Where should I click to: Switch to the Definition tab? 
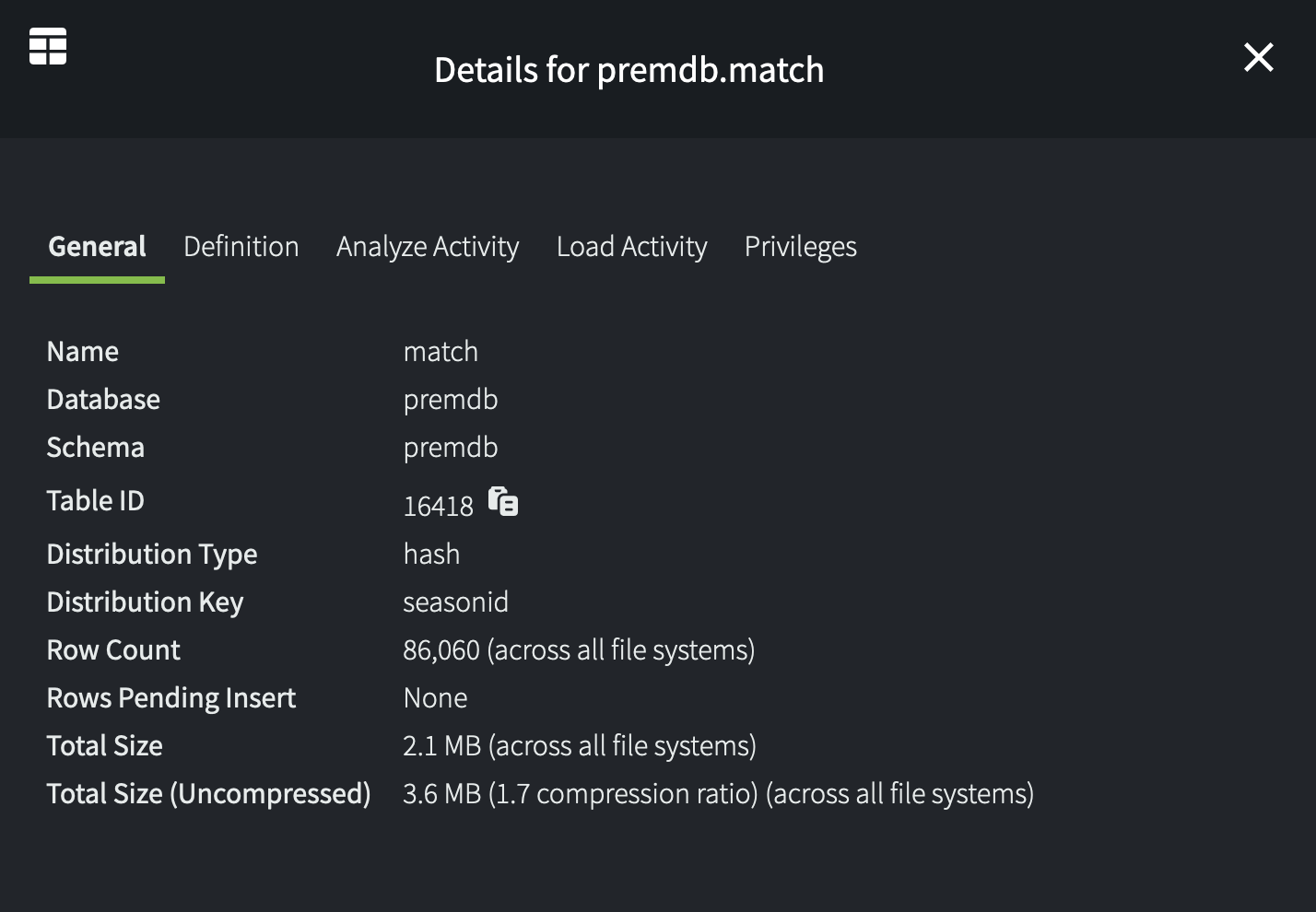[x=241, y=247]
